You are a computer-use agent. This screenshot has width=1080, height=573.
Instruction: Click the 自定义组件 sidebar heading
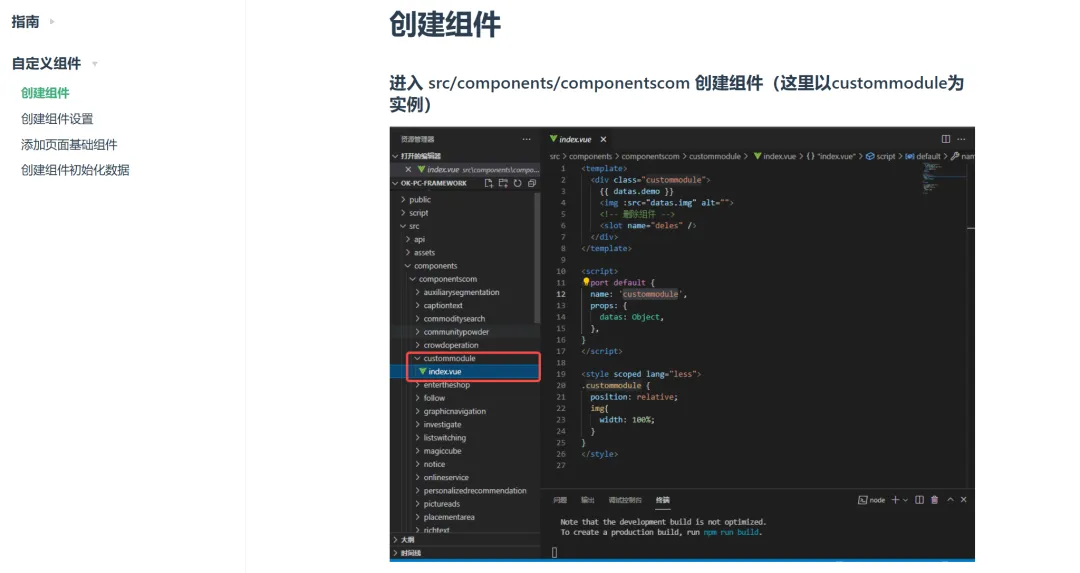(x=46, y=63)
